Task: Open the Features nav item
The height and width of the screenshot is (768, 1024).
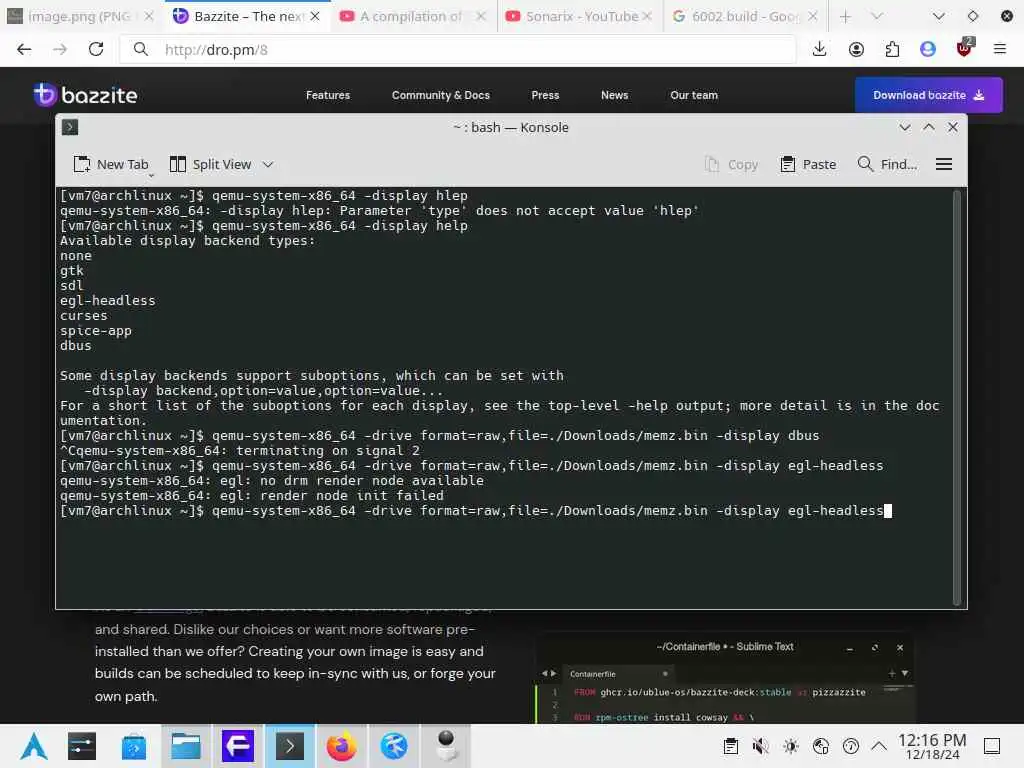Action: [x=328, y=95]
